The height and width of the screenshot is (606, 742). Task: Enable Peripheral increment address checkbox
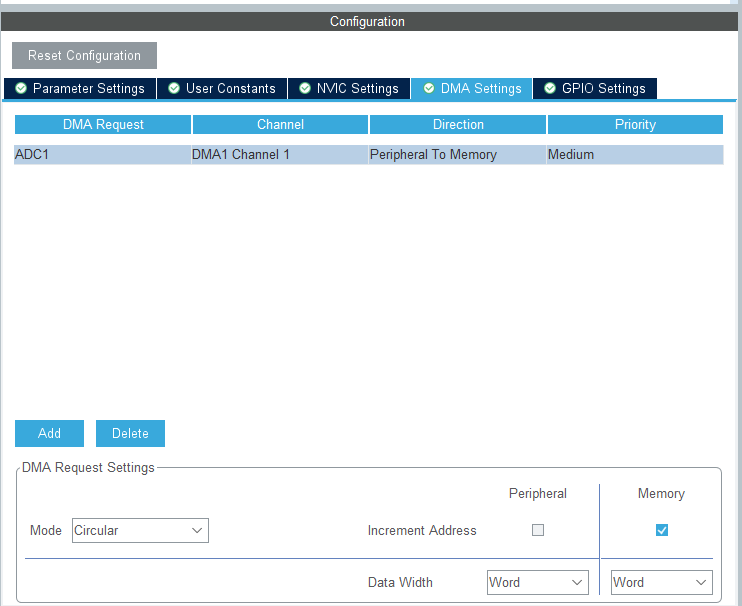coord(538,530)
